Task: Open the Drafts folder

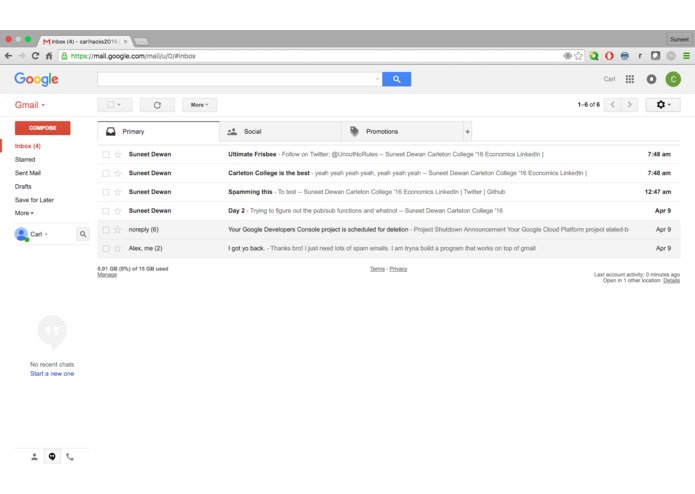Action: [23, 187]
